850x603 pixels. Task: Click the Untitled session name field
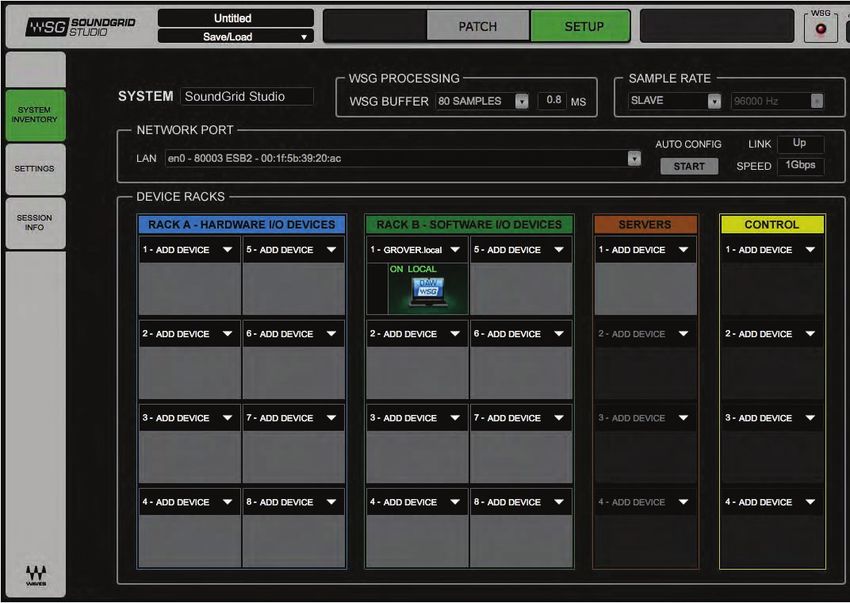(x=236, y=18)
